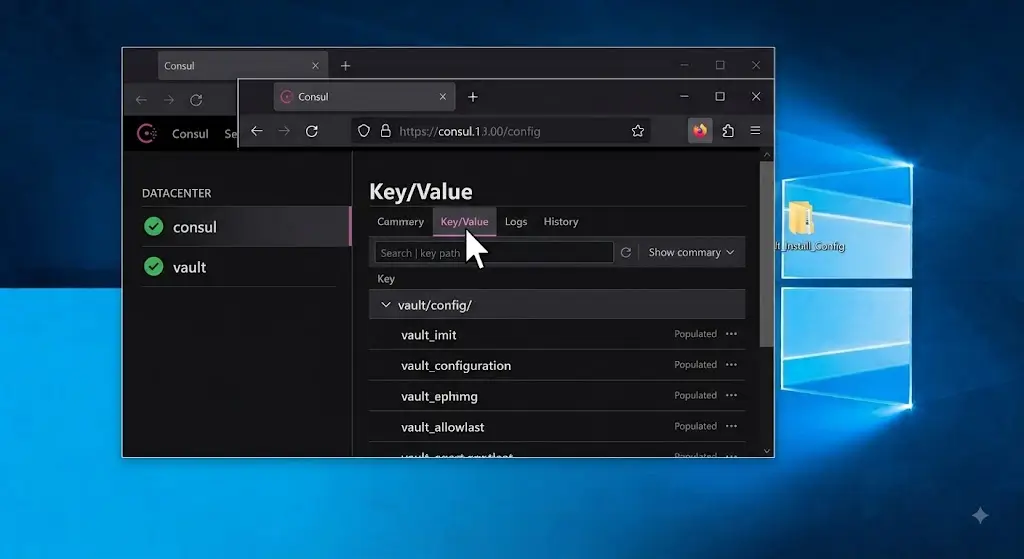The width and height of the screenshot is (1024, 559).
Task: Open the vault_ephimg key
Action: 439,396
